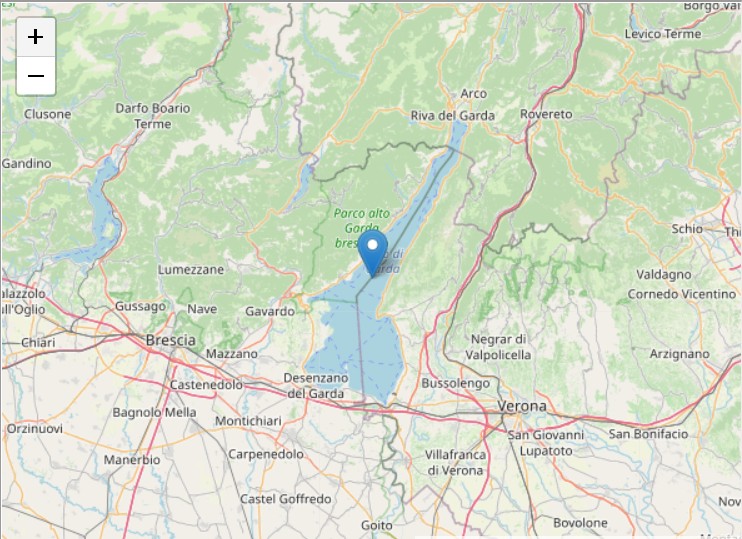Viewport: 742px width, 539px height.
Task: Click the Schio town label
Action: point(687,229)
